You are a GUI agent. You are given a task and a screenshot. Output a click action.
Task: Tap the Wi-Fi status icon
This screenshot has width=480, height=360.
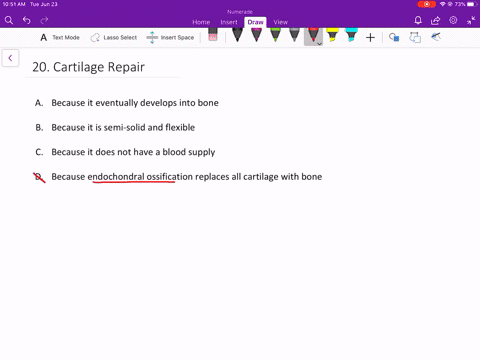tap(443, 4)
